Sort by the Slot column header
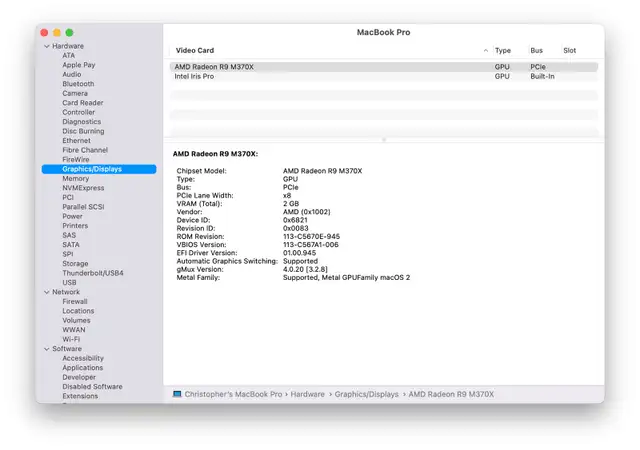The height and width of the screenshot is (450, 640). (x=570, y=51)
